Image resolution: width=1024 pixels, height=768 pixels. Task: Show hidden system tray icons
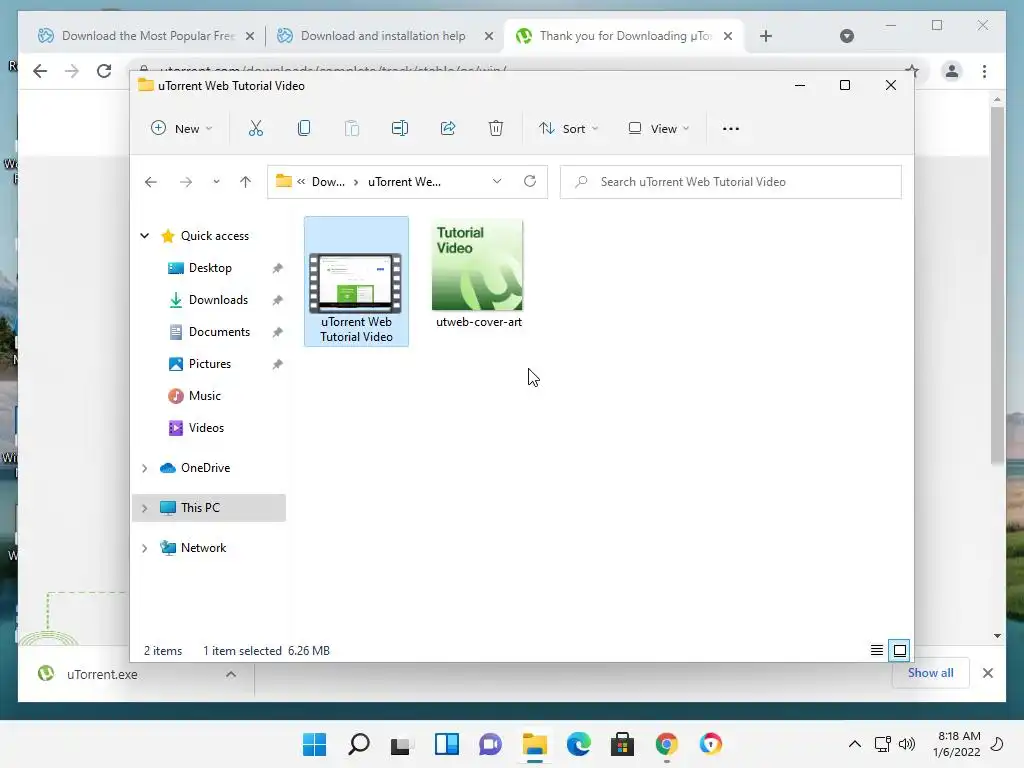click(854, 744)
